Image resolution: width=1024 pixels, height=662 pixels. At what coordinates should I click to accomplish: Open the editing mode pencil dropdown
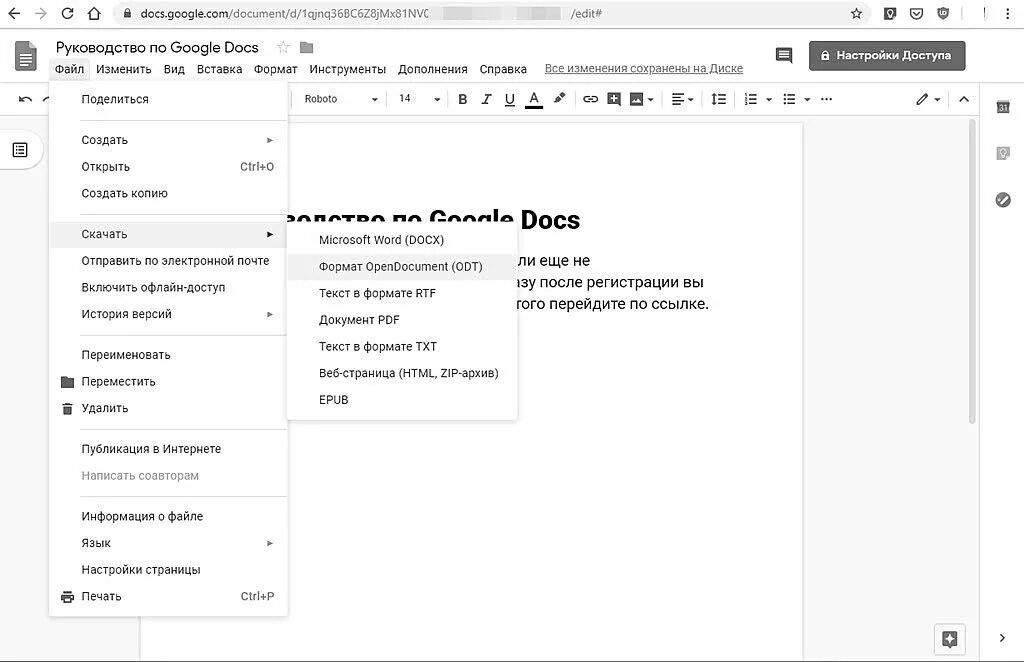click(927, 99)
